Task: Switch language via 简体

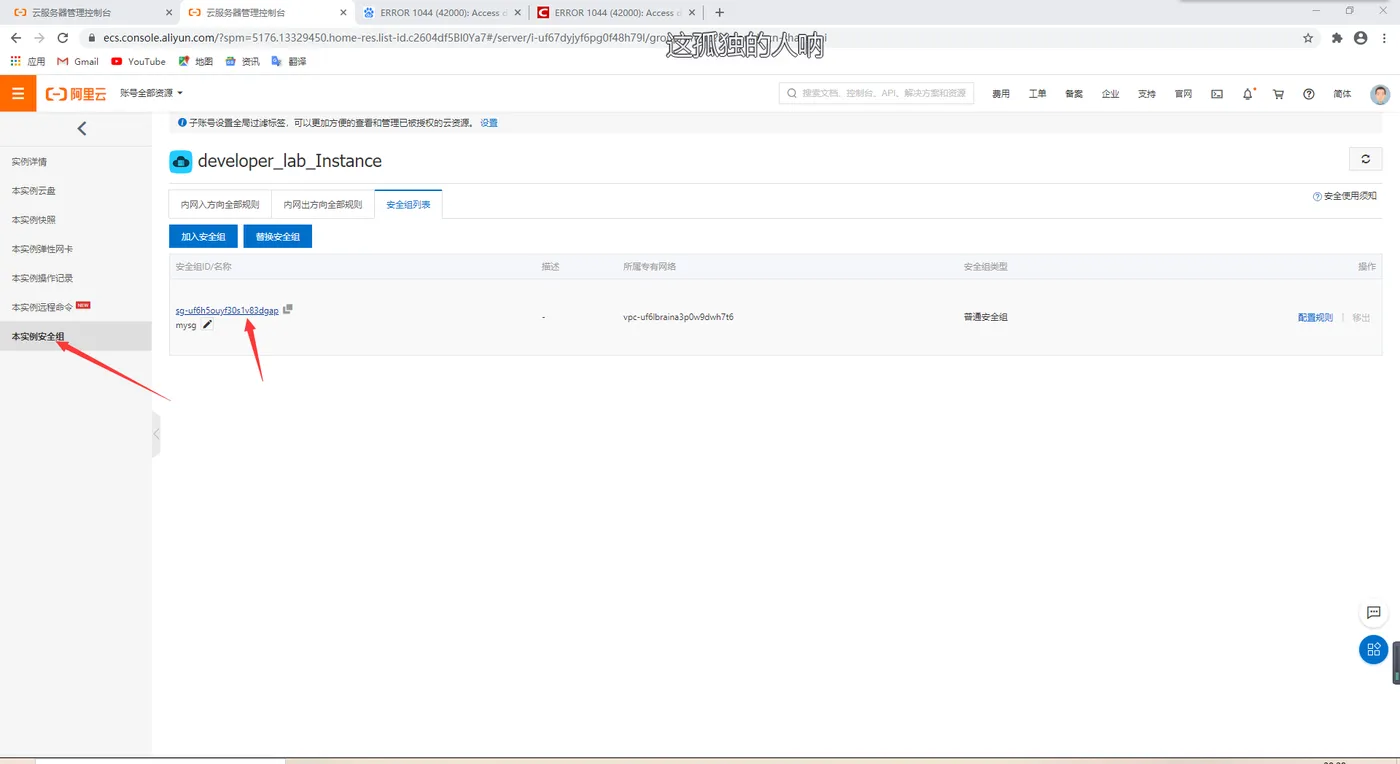Action: click(x=1342, y=94)
